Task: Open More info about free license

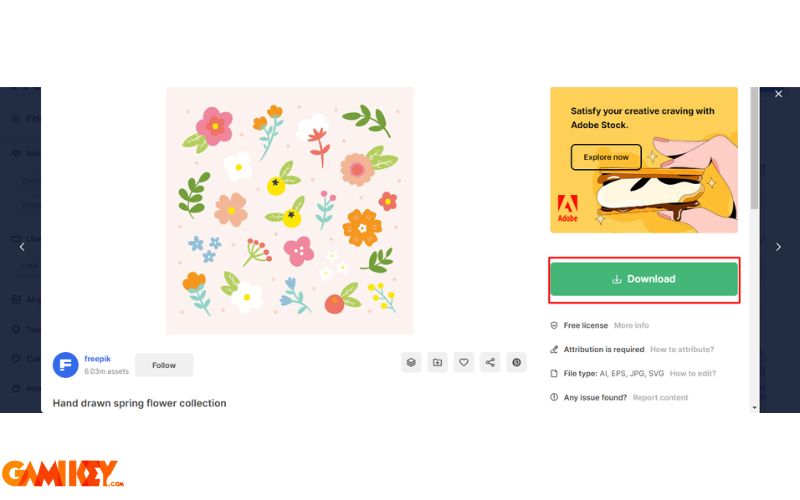Action: point(631,326)
